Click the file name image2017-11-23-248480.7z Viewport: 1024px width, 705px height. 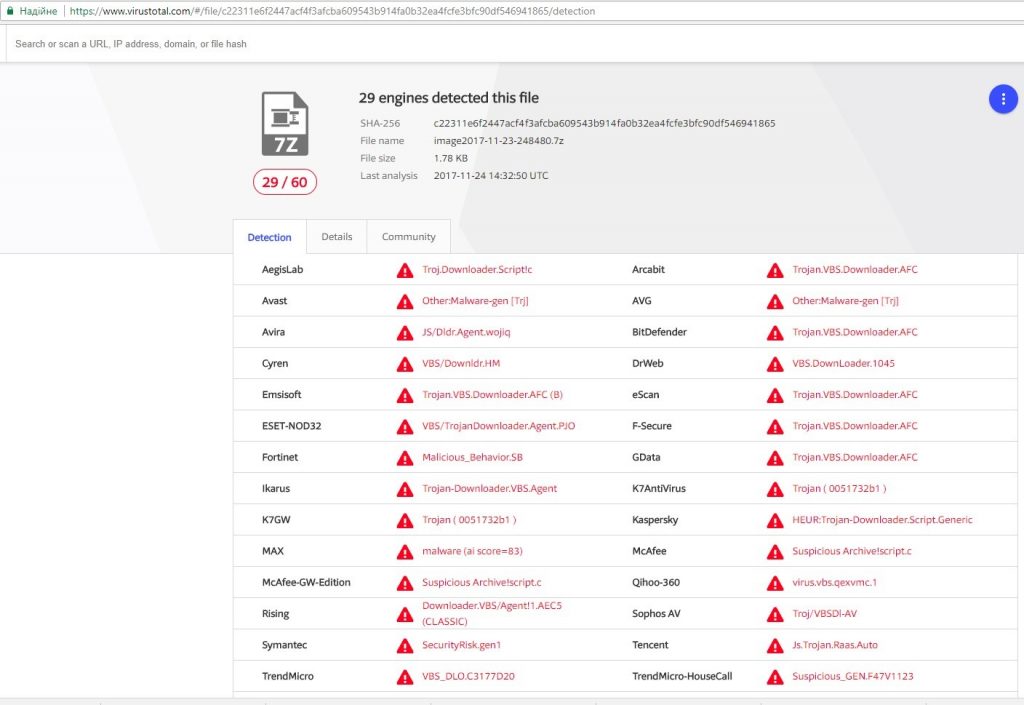tap(498, 141)
